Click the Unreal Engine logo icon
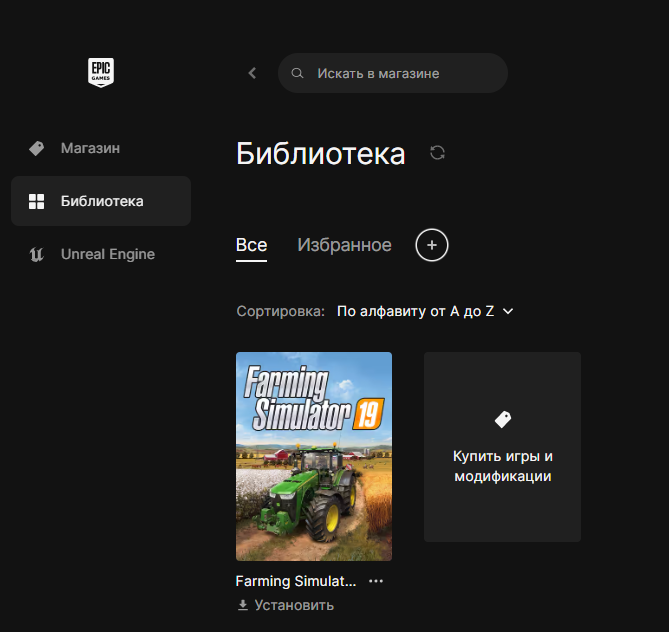This screenshot has width=669, height=632. (x=36, y=254)
